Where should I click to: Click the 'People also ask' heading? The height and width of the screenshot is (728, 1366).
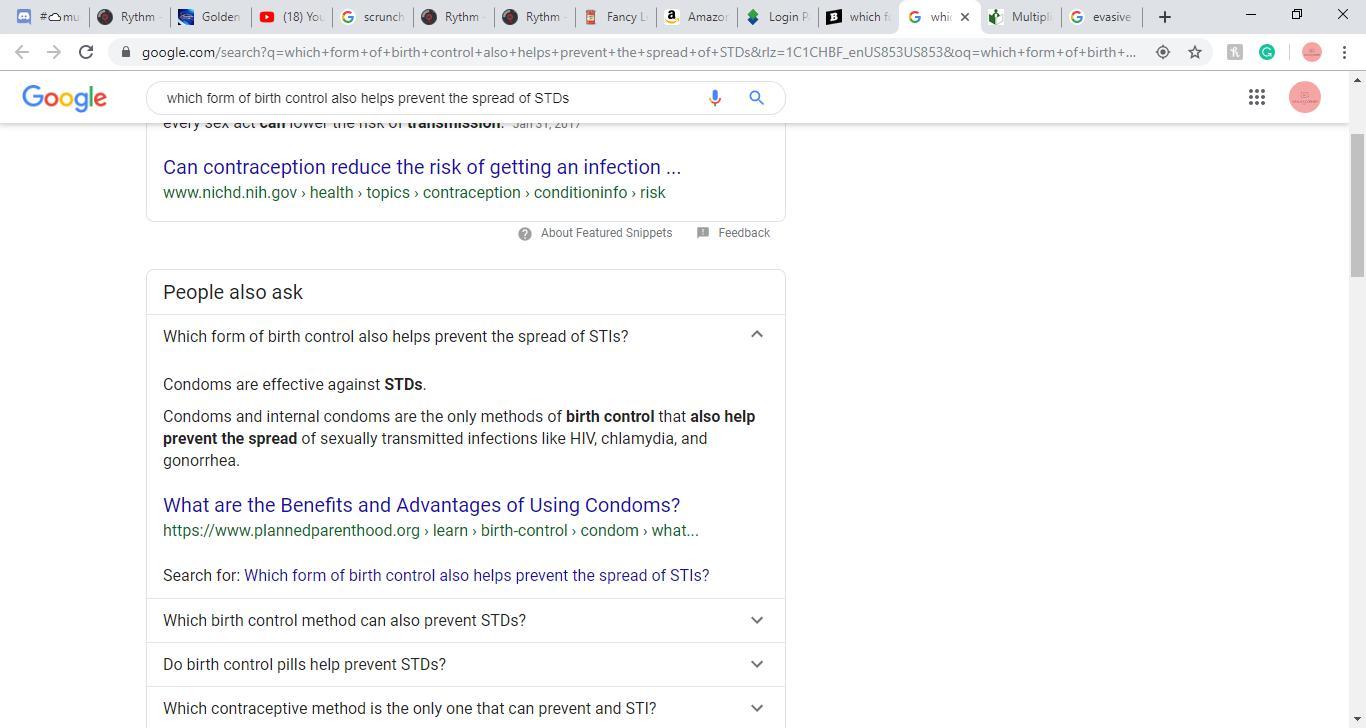pos(233,292)
